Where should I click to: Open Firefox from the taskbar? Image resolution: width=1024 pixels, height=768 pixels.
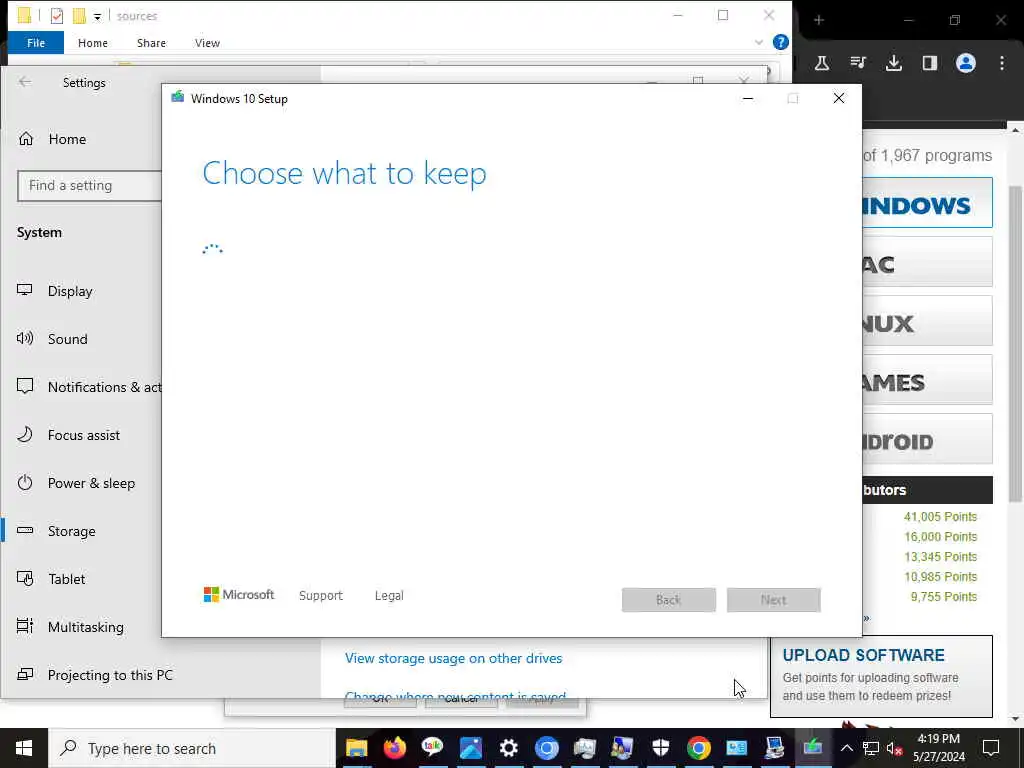click(x=394, y=748)
